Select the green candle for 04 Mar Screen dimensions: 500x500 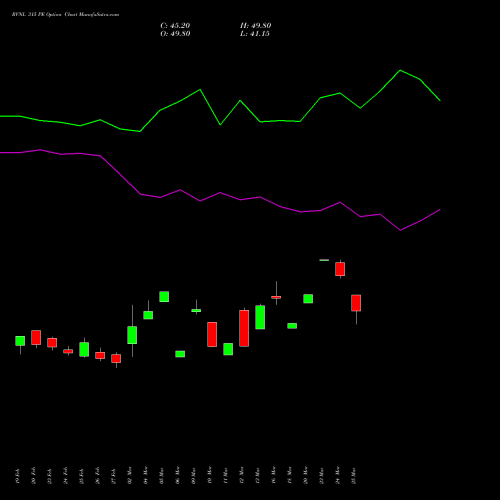(x=148, y=315)
